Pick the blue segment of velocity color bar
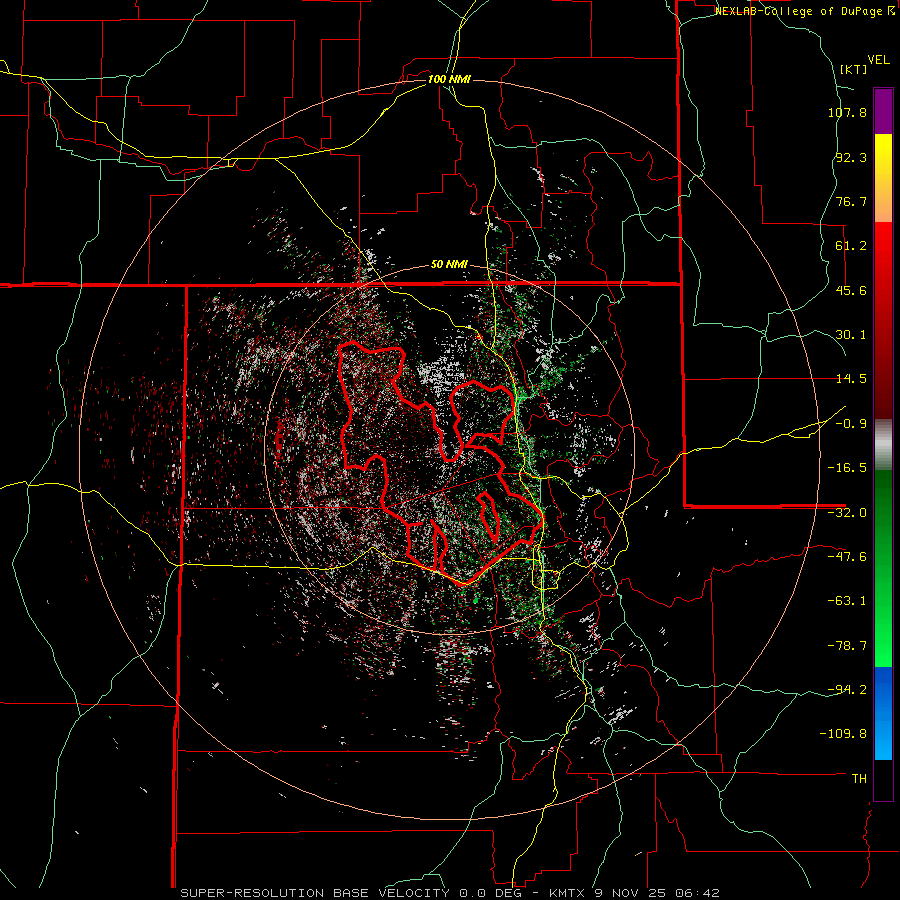The height and width of the screenshot is (900, 900). (x=883, y=713)
